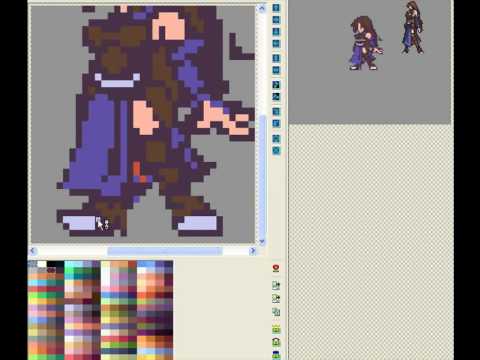Pick the white swatch in the palette's top row
Viewport: 480px width, 360px height.
tap(42, 264)
